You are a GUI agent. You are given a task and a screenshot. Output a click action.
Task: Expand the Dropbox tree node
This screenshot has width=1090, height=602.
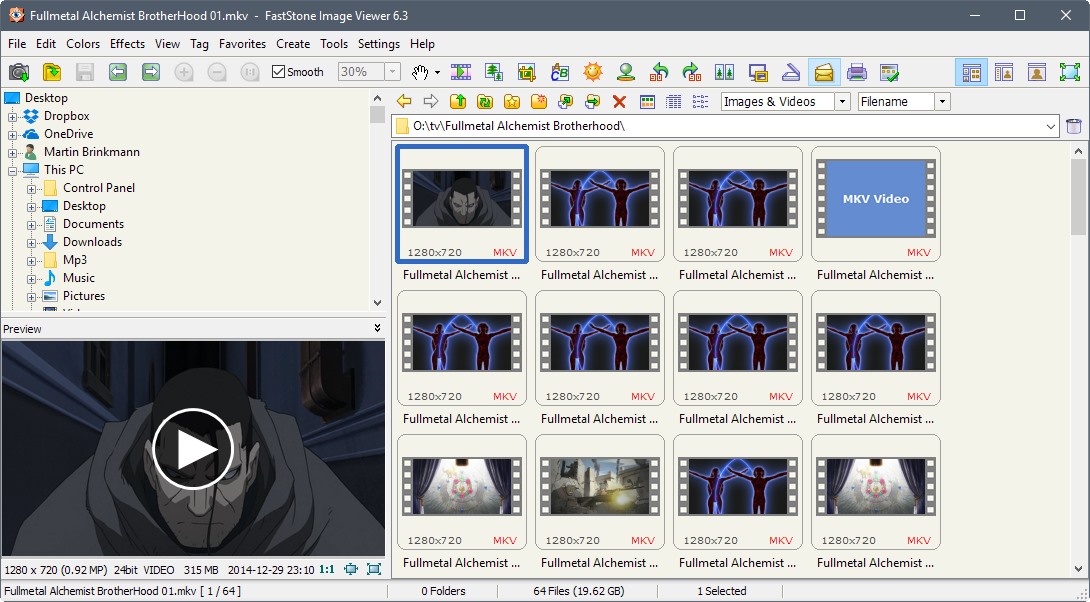click(x=13, y=117)
